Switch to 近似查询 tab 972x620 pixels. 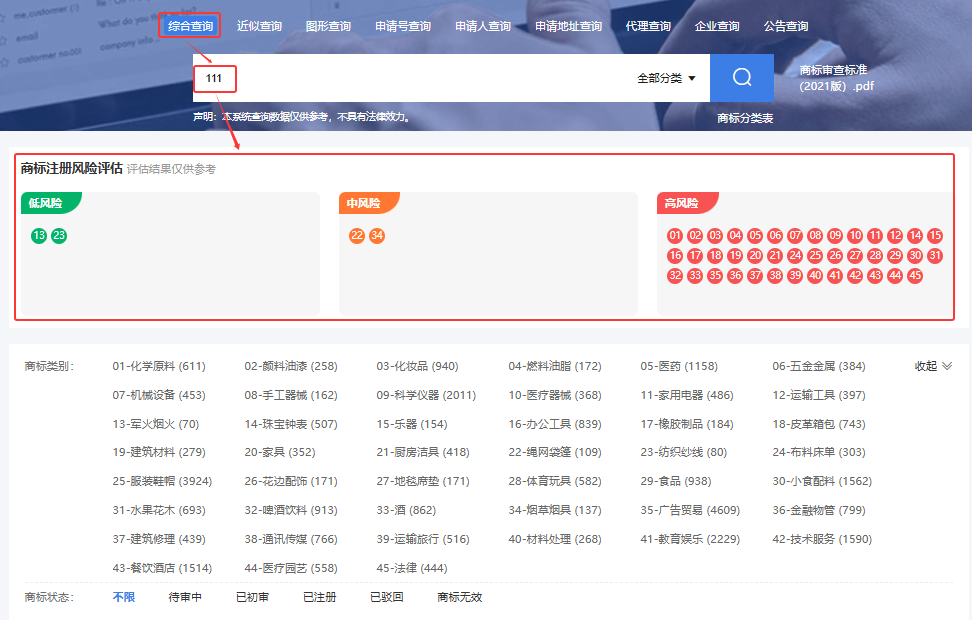[x=259, y=26]
